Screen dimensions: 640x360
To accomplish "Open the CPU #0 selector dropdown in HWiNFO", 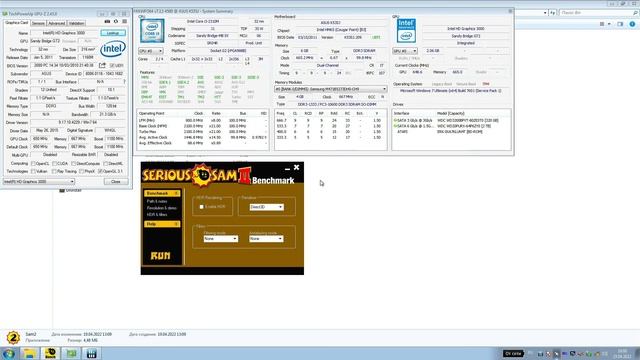I will coord(151,51).
